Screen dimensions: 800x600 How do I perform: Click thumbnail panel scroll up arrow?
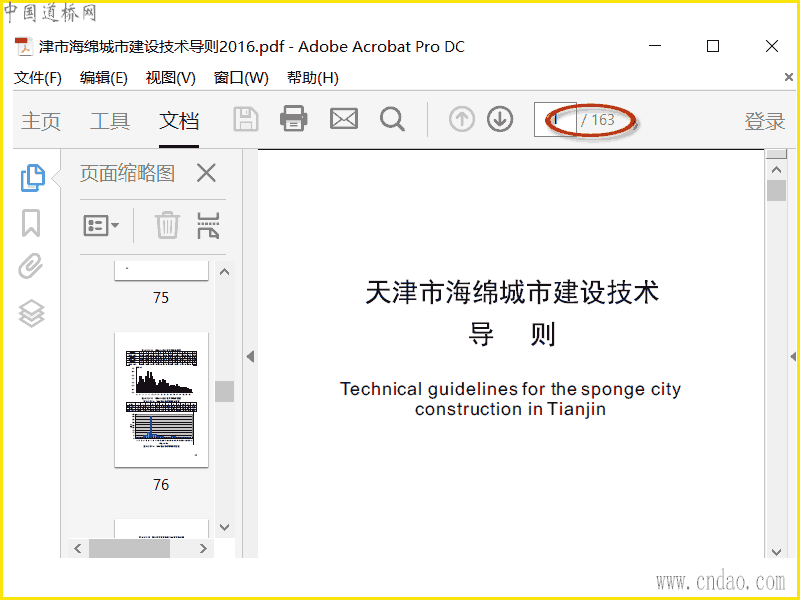[224, 272]
